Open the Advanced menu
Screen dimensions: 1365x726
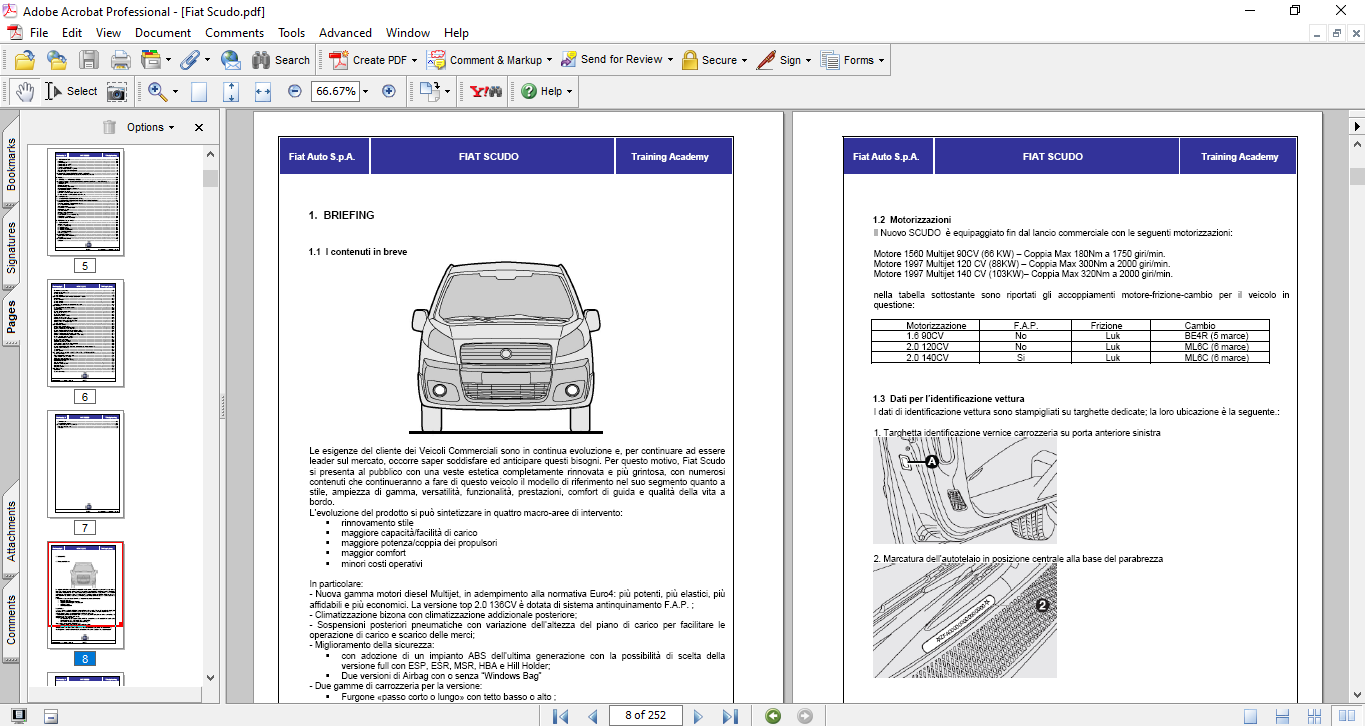[345, 33]
